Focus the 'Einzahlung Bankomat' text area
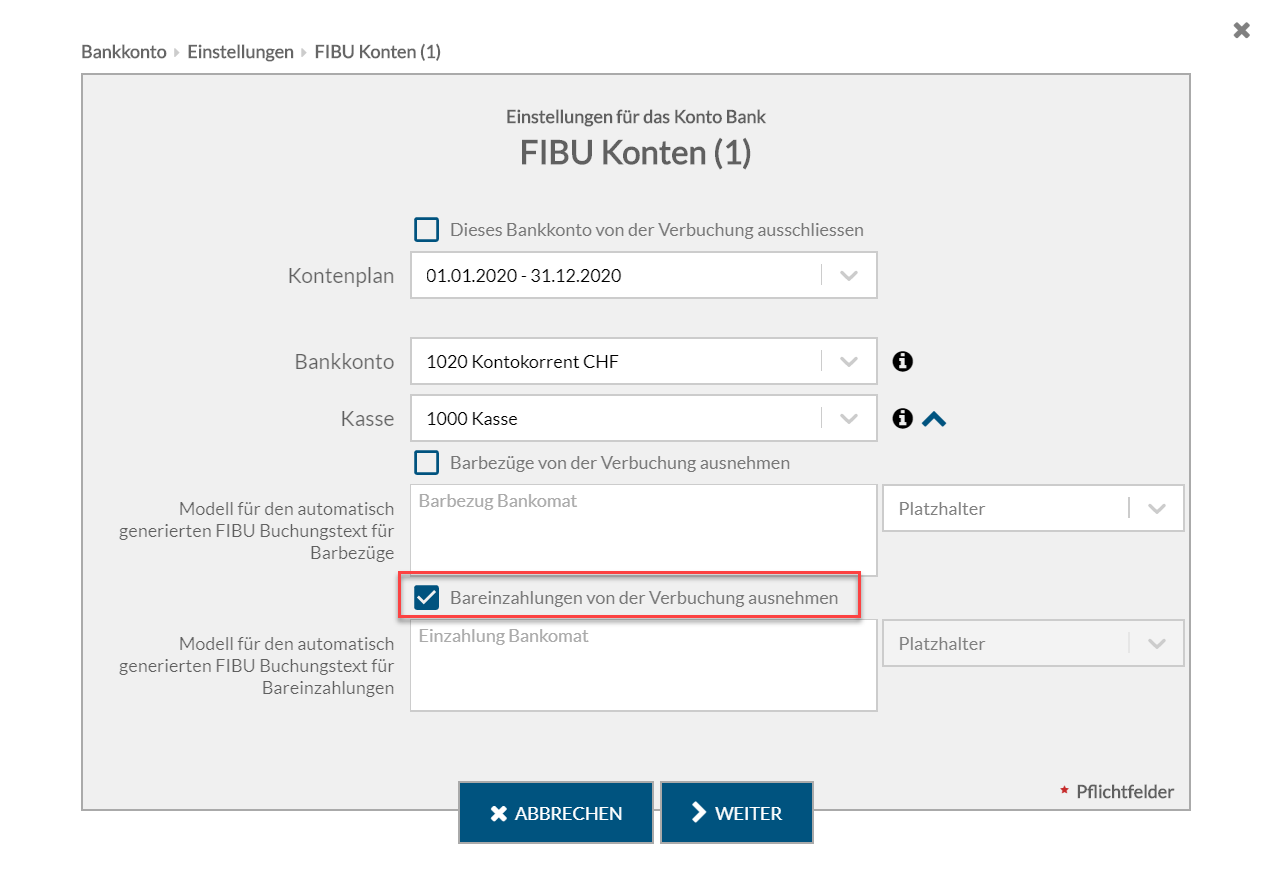 (x=644, y=665)
